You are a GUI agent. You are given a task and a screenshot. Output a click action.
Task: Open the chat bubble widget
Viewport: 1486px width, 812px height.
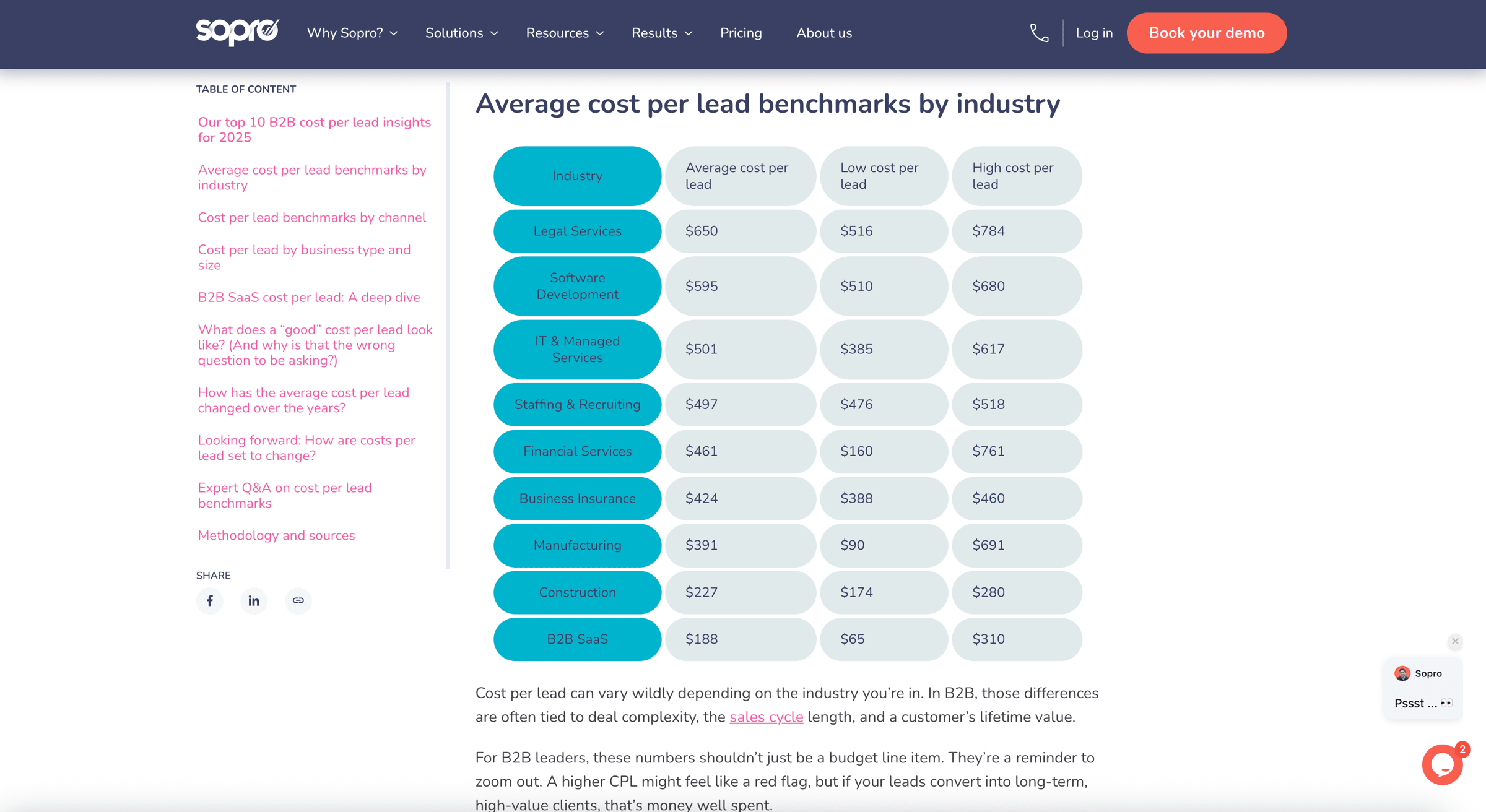click(1442, 765)
